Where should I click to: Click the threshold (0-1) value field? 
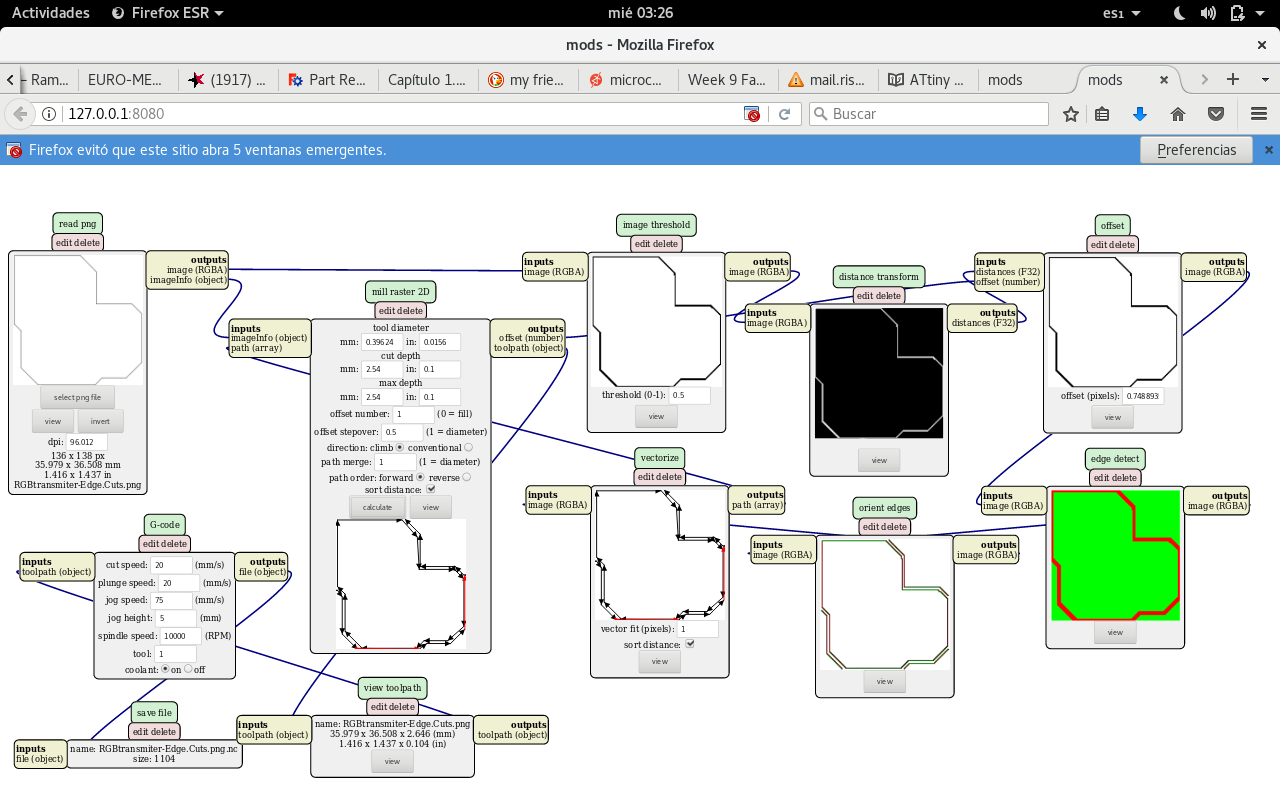(x=690, y=395)
